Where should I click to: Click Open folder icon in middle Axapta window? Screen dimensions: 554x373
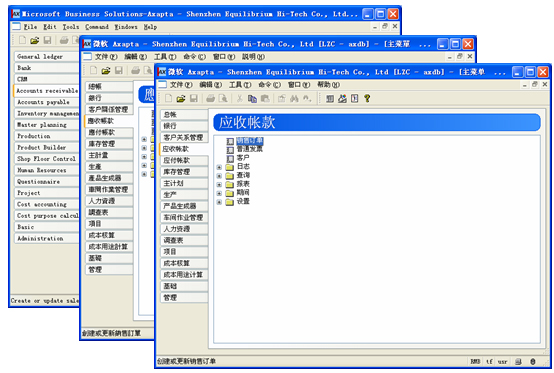coord(106,71)
